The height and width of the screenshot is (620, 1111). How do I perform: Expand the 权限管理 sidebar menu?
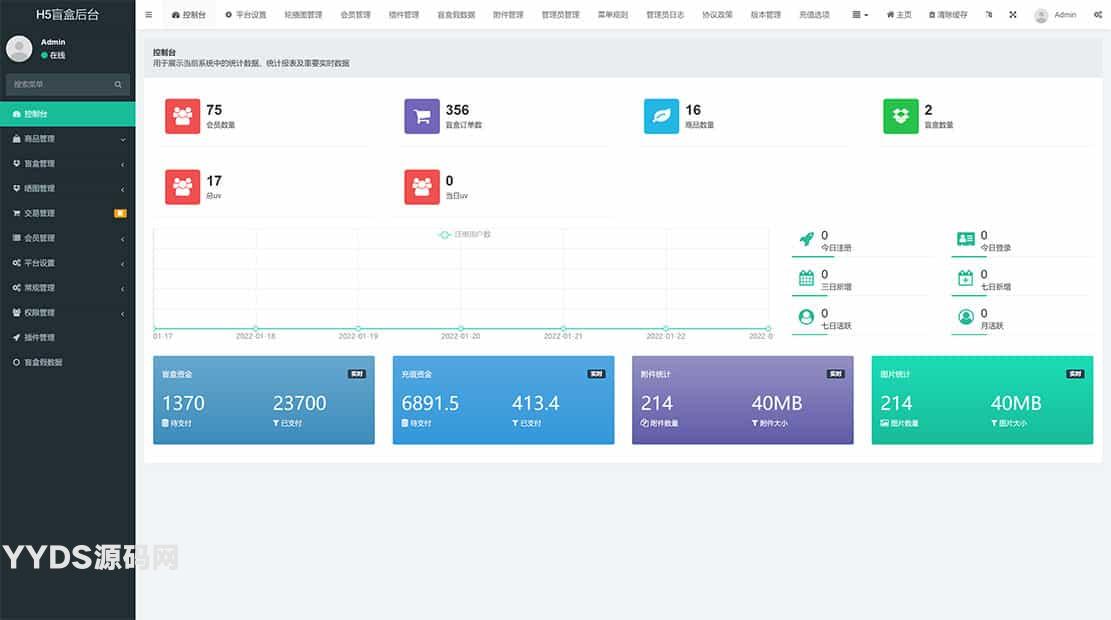[67, 313]
